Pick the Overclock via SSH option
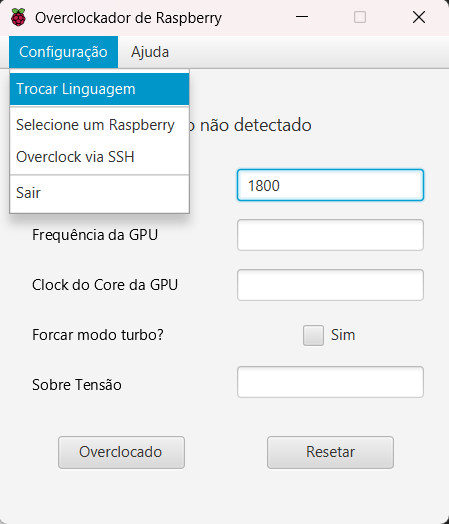 (100, 157)
